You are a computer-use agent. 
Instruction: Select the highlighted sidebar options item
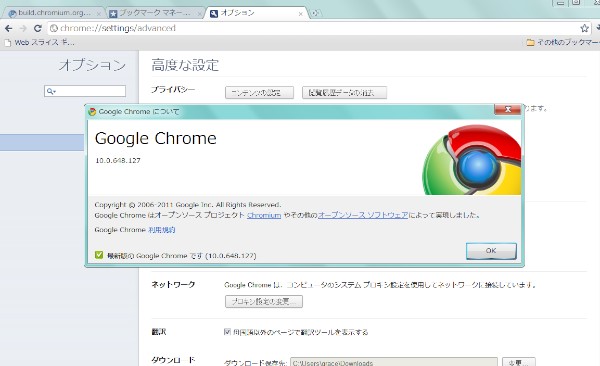click(42, 142)
